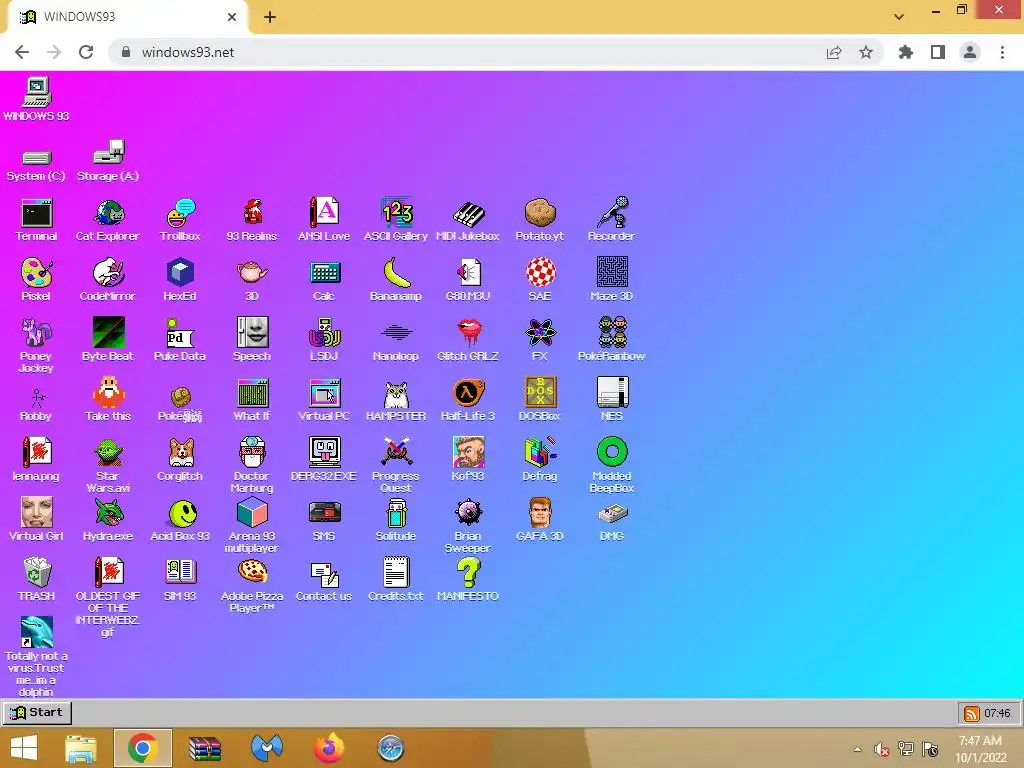Click the 07:46 Windows93 clock
1024x768 pixels.
[997, 713]
